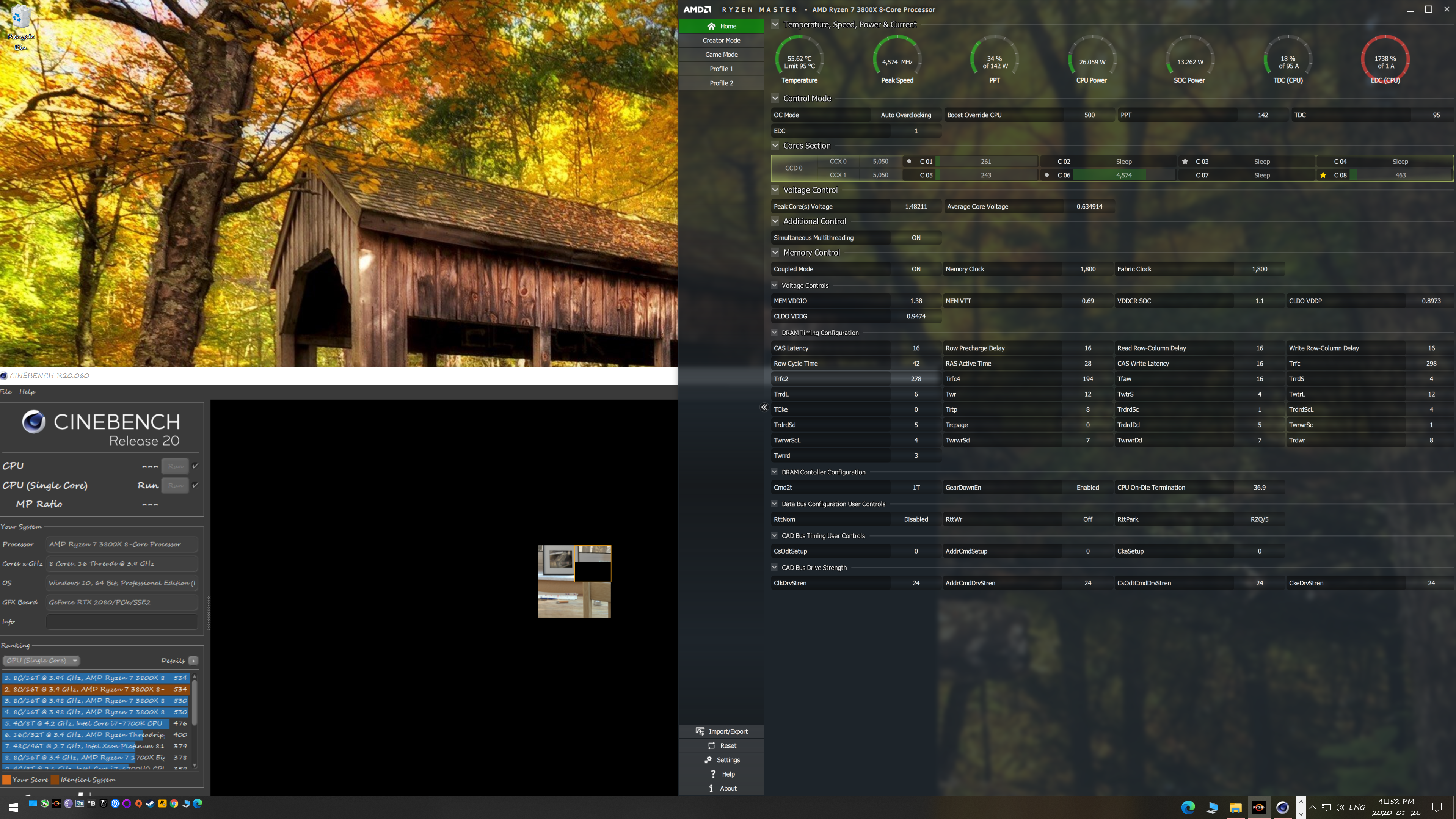The width and height of the screenshot is (1456, 819).
Task: Switch to Ryzen Master taskbar button
Action: pos(1259,808)
